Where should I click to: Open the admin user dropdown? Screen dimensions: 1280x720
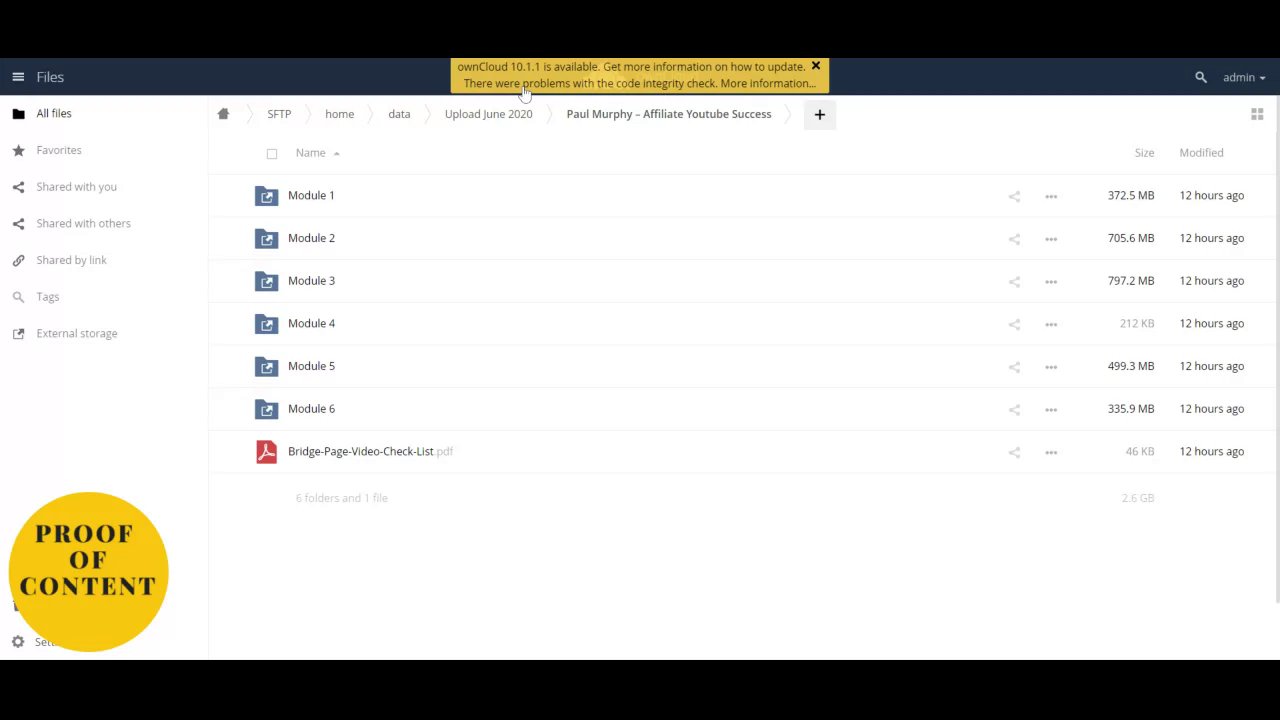(x=1244, y=77)
